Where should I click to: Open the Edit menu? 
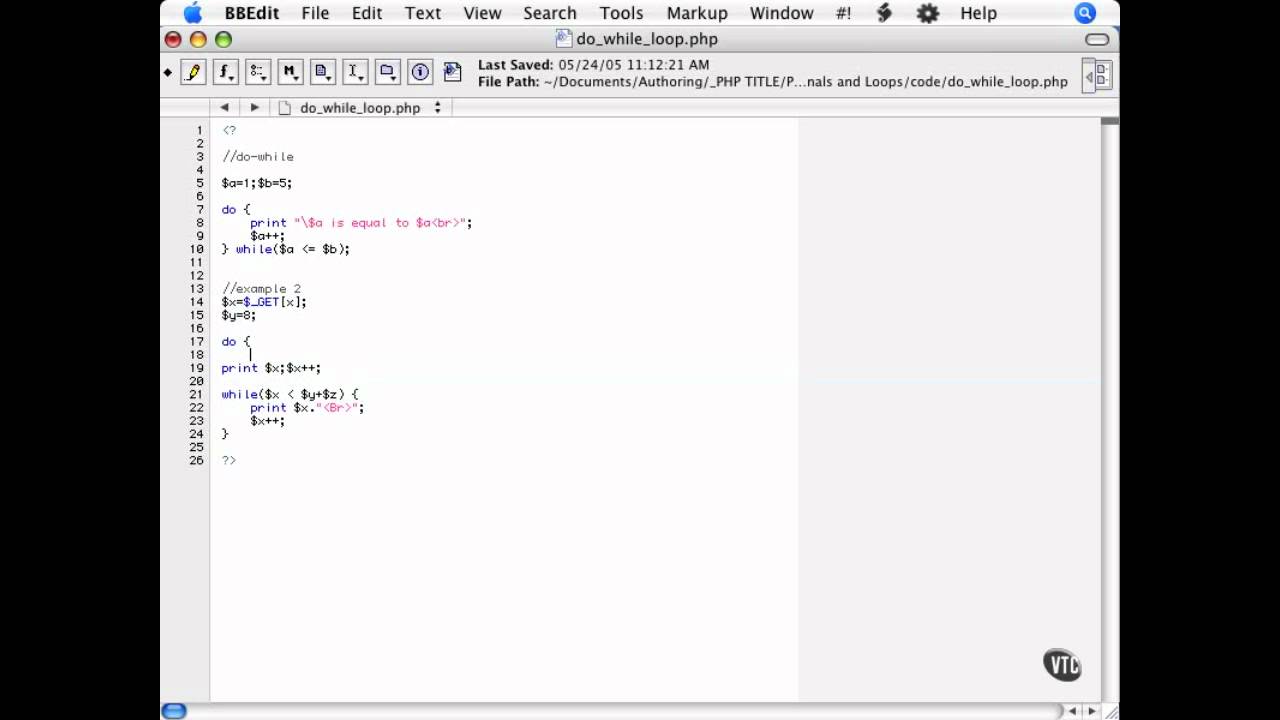pyautogui.click(x=367, y=13)
